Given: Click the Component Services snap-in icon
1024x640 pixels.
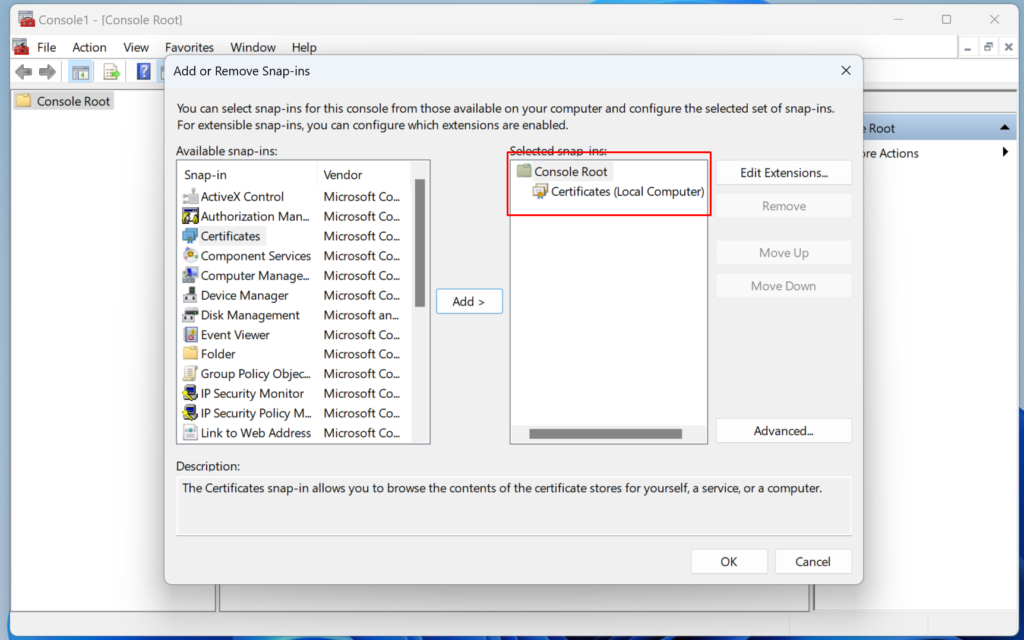Looking at the screenshot, I should (x=190, y=255).
